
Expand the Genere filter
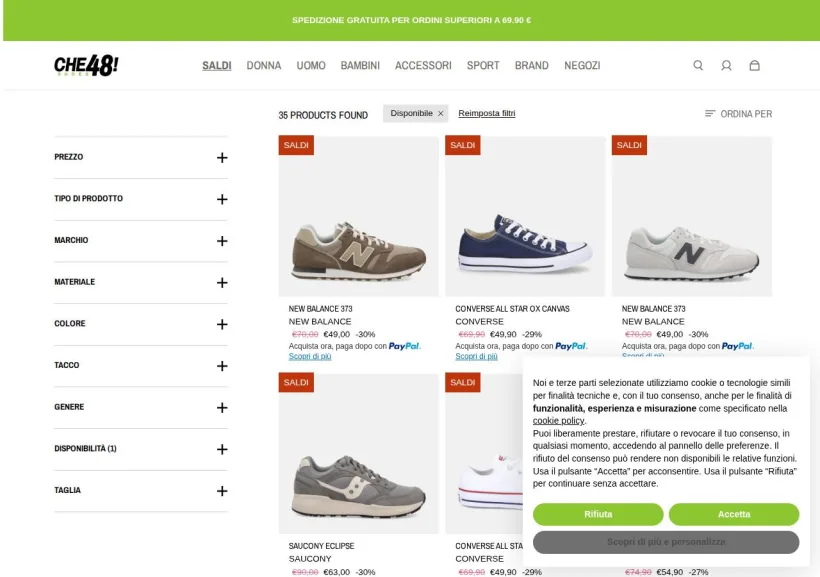141,408
